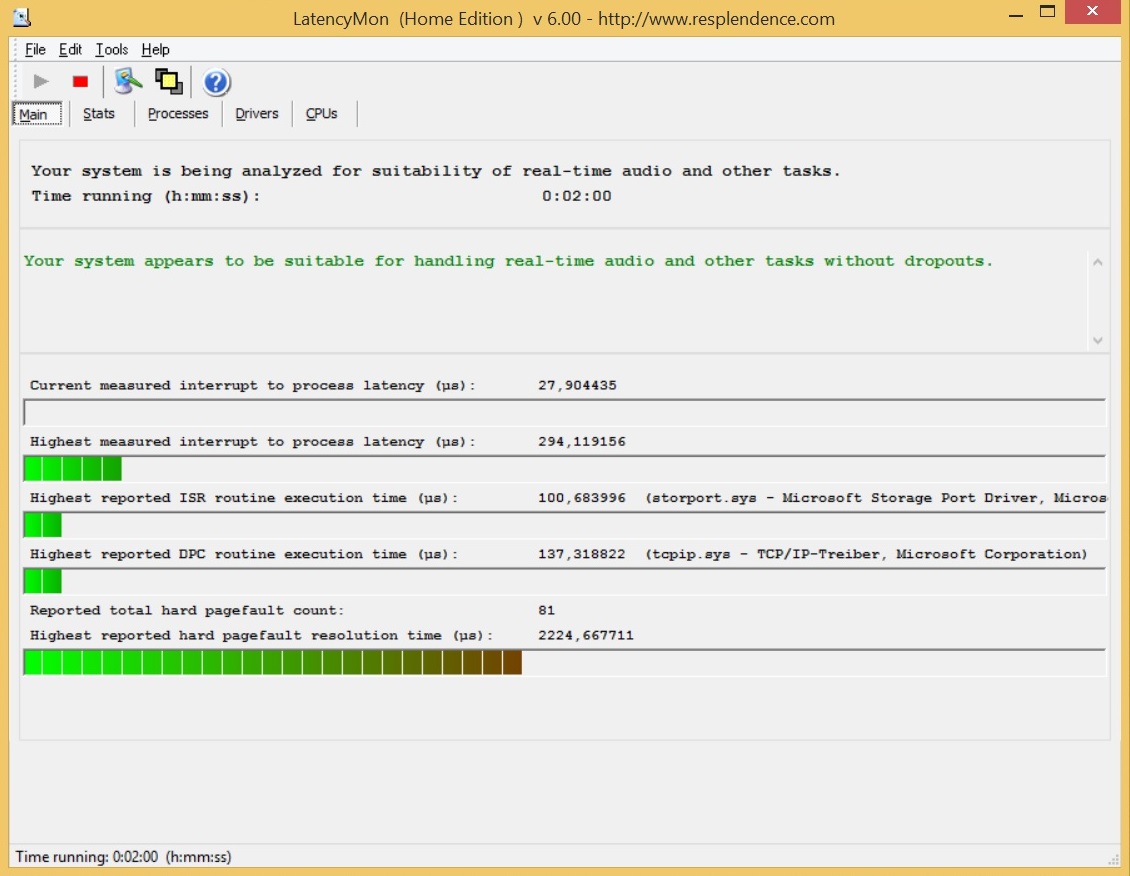Click 'Reported total hard pagefault count' label
Image resolution: width=1130 pixels, height=876 pixels.
(187, 610)
